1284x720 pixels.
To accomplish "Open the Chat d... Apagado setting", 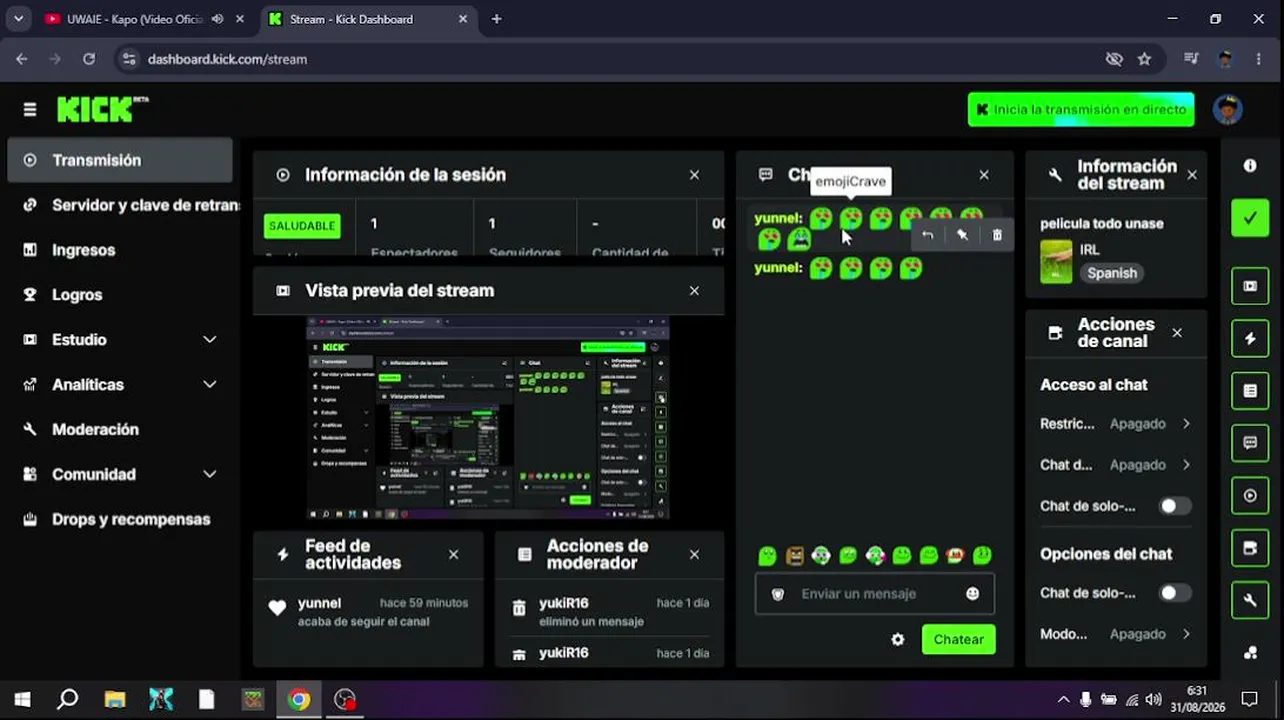I will [1115, 465].
